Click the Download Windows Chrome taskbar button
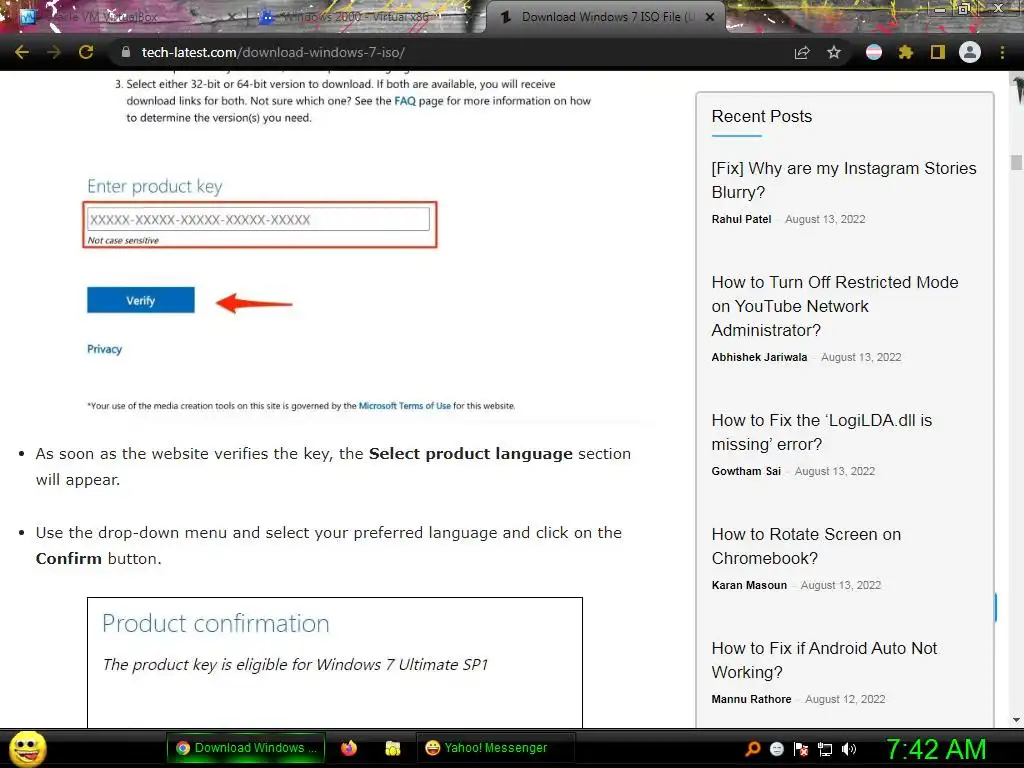1024x768 pixels. click(246, 748)
